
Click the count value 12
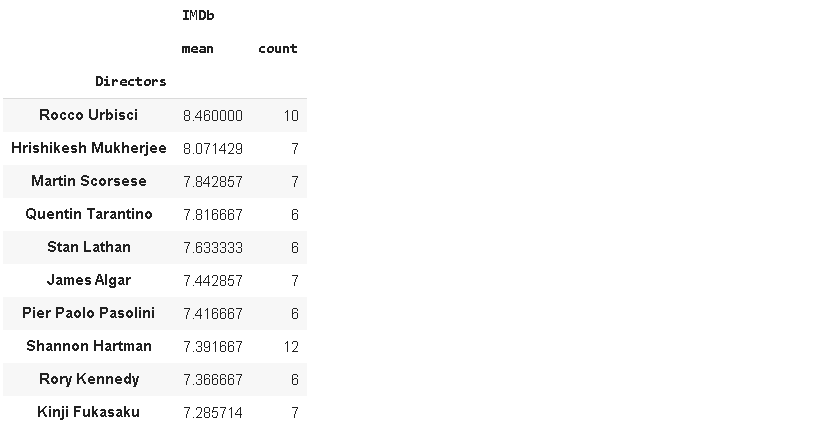[x=290, y=347]
